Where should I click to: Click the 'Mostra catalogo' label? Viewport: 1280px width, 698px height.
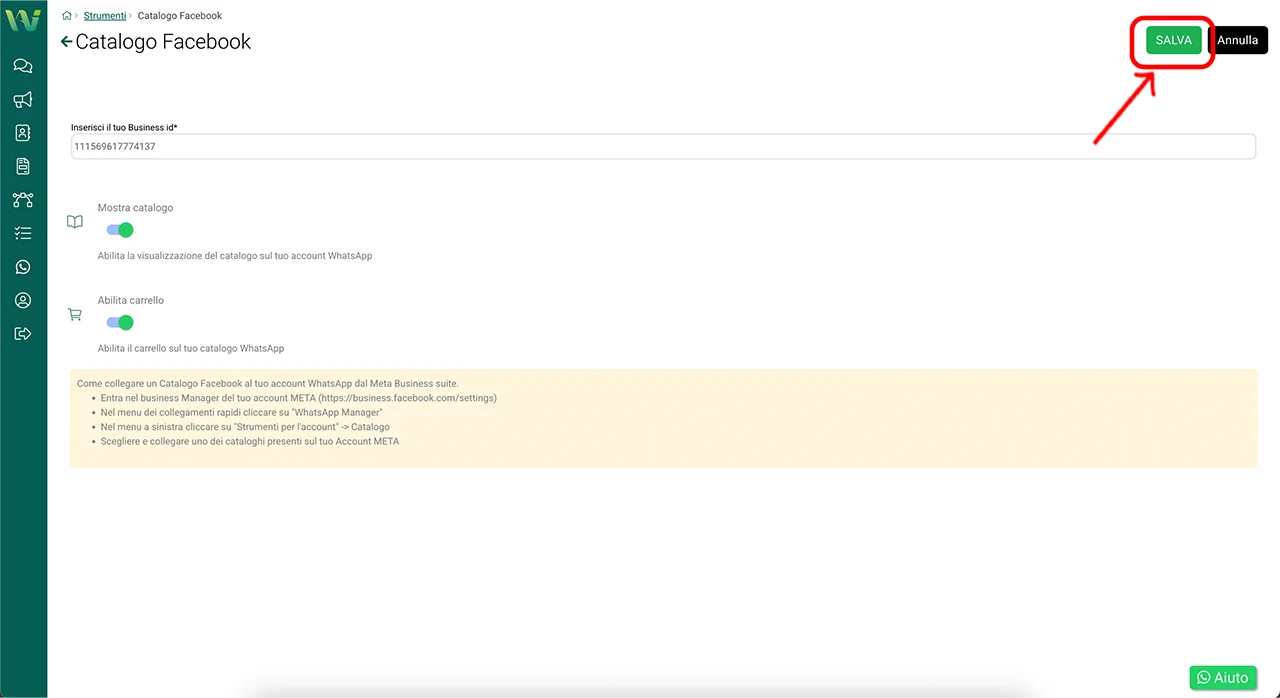tap(135, 208)
